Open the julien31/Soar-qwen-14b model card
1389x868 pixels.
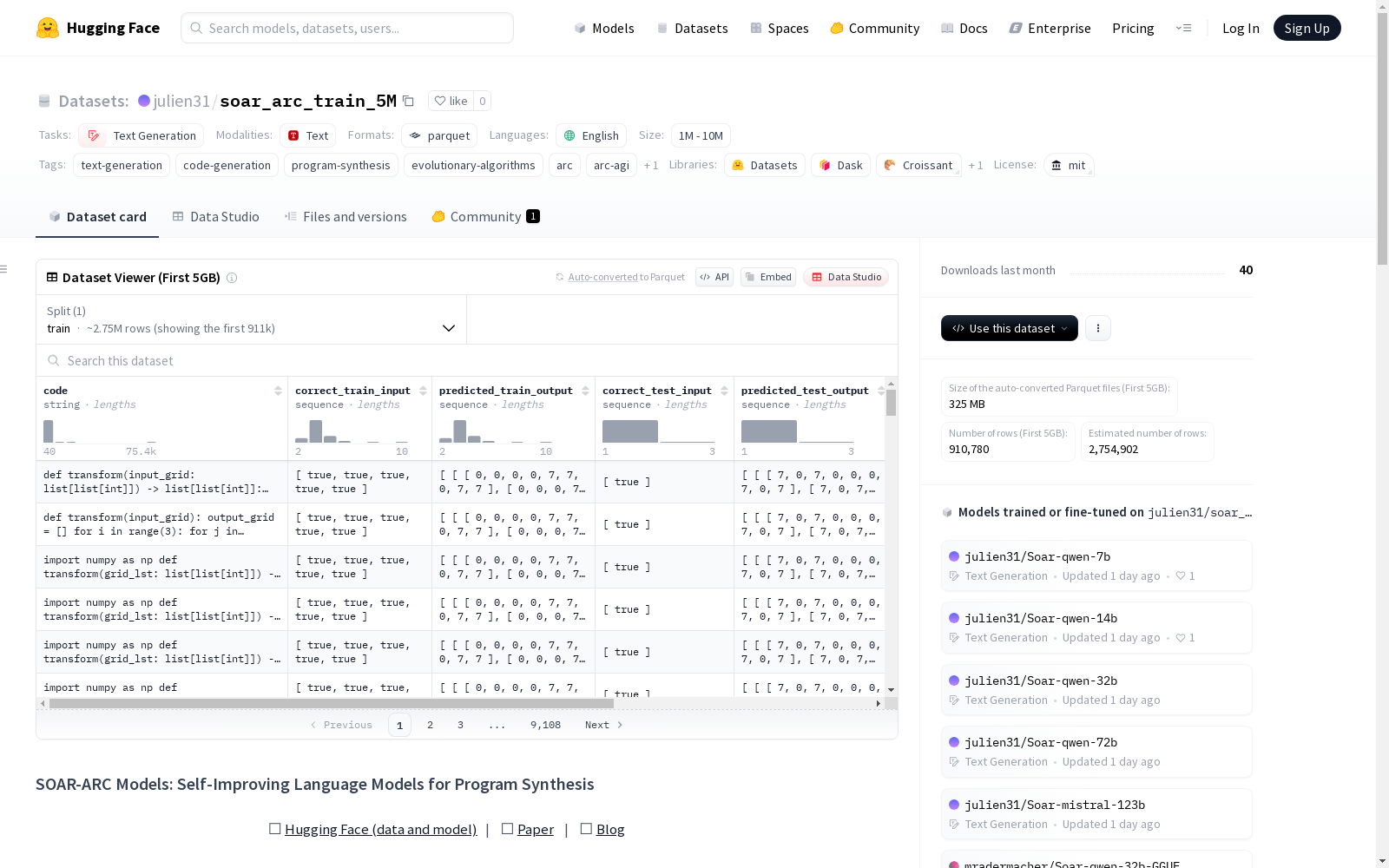[1096, 627]
